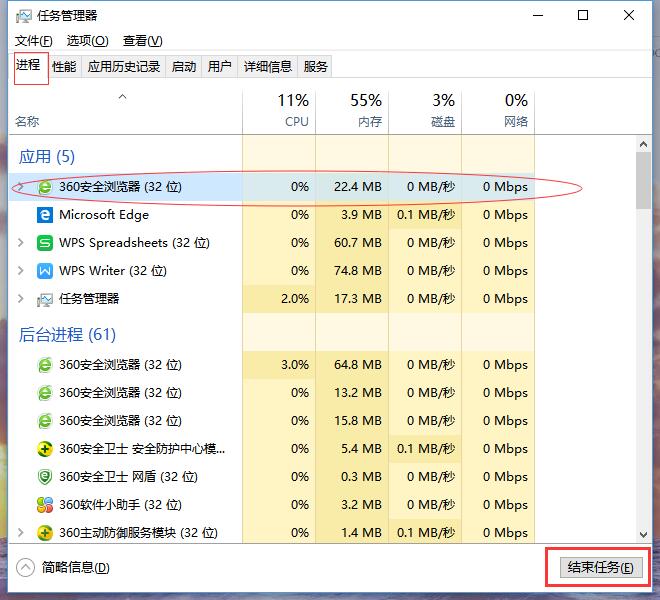Click the 360主动防御服务模块 icon

(x=45, y=533)
